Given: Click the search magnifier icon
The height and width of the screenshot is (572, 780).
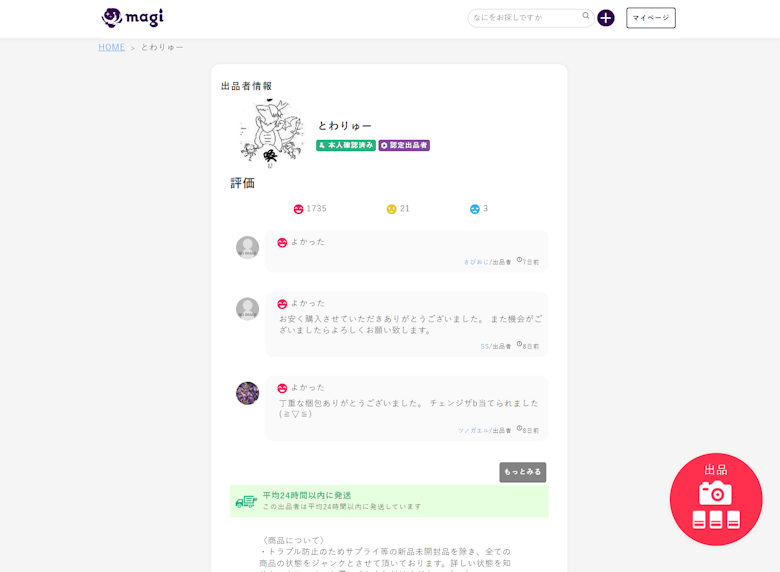Looking at the screenshot, I should pos(585,16).
